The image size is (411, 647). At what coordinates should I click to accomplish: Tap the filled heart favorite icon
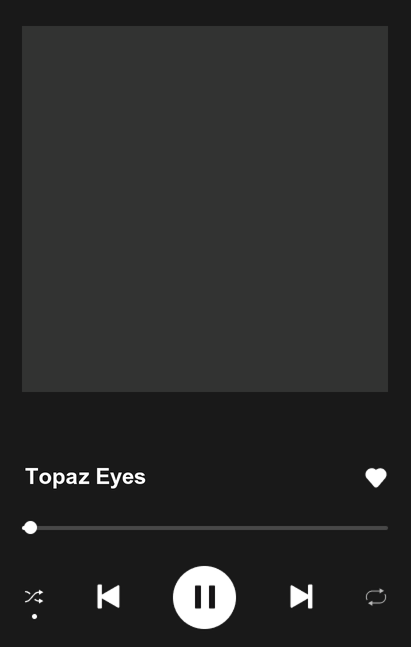click(376, 478)
